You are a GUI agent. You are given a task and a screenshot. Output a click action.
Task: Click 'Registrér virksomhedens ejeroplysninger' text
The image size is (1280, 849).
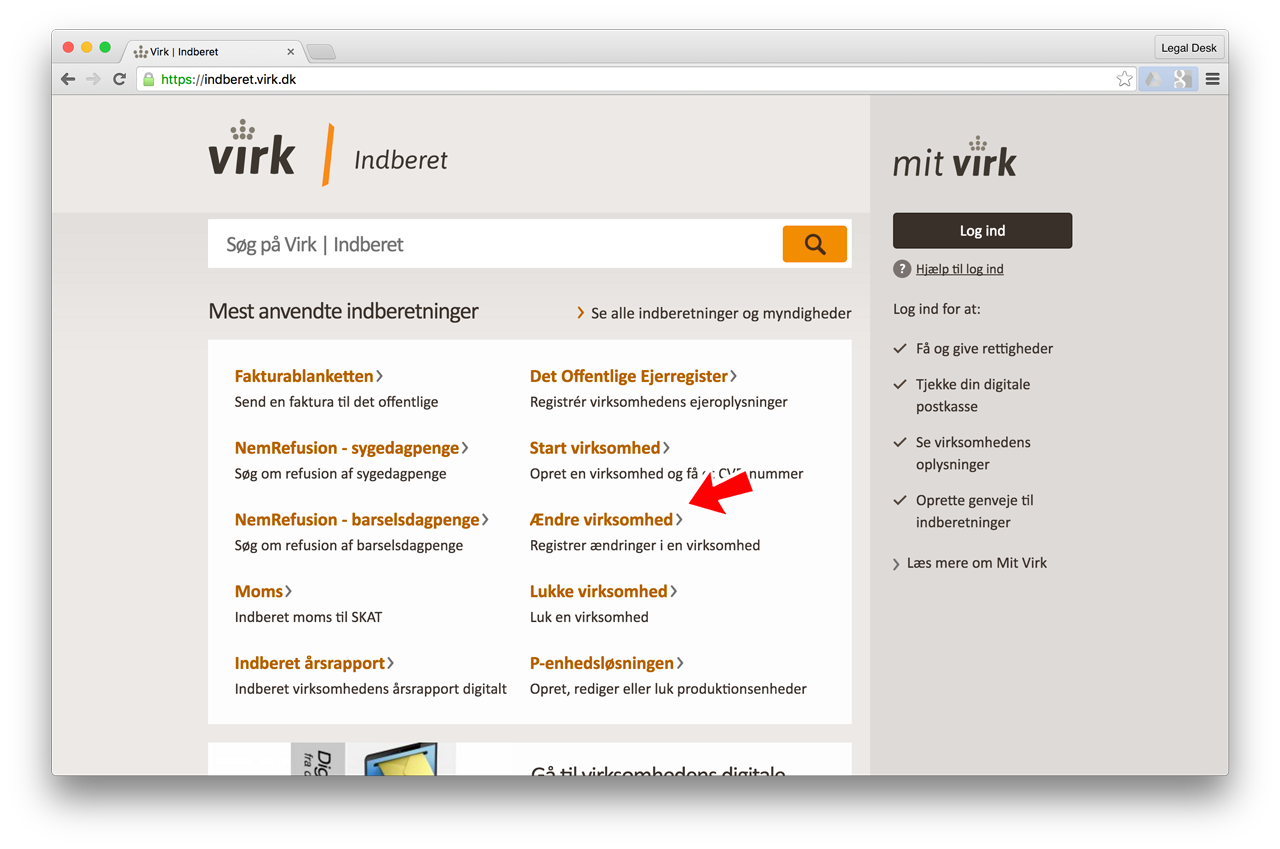[x=659, y=402]
